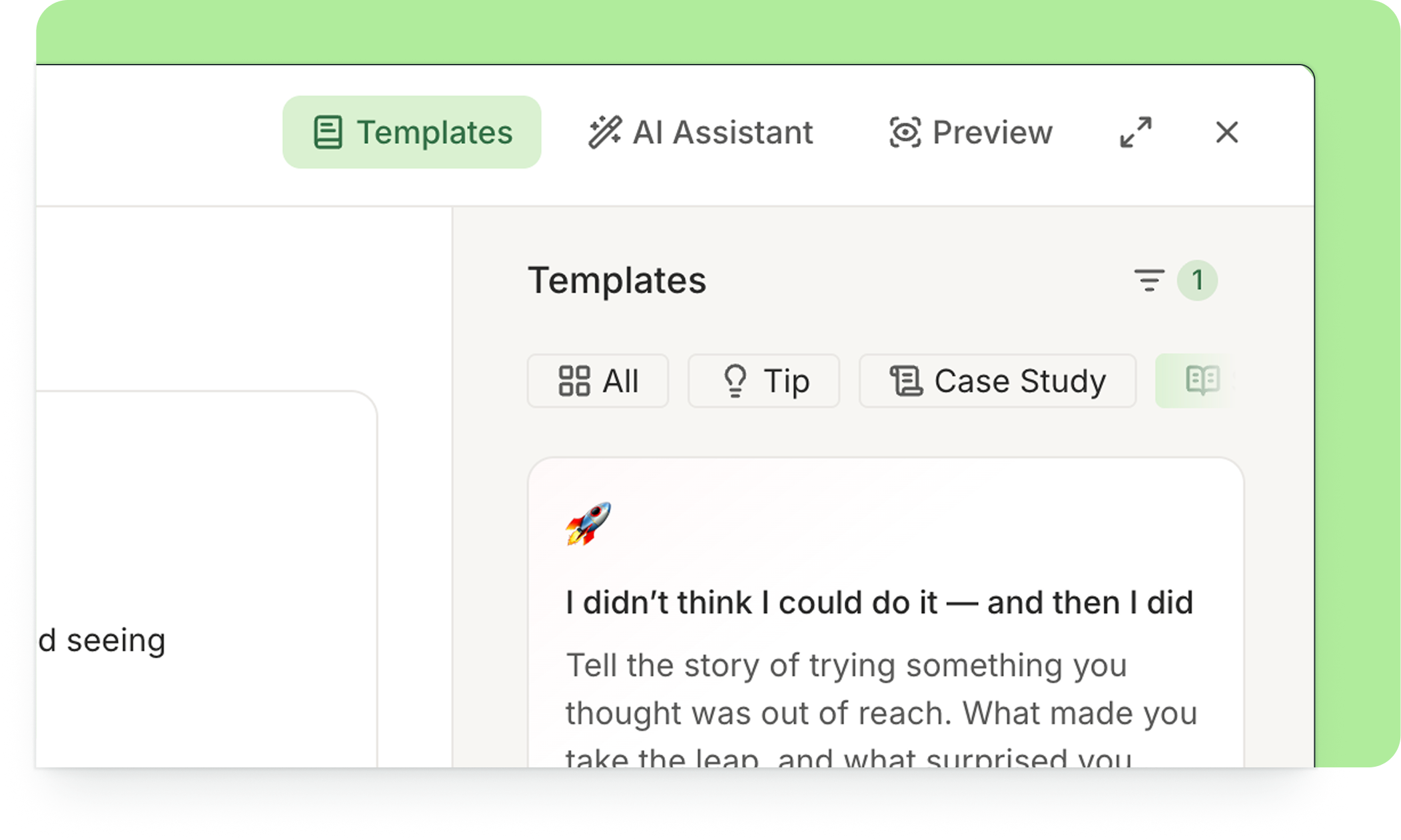Open the Templates tab in header
The width and height of the screenshot is (1401, 840).
tap(412, 132)
